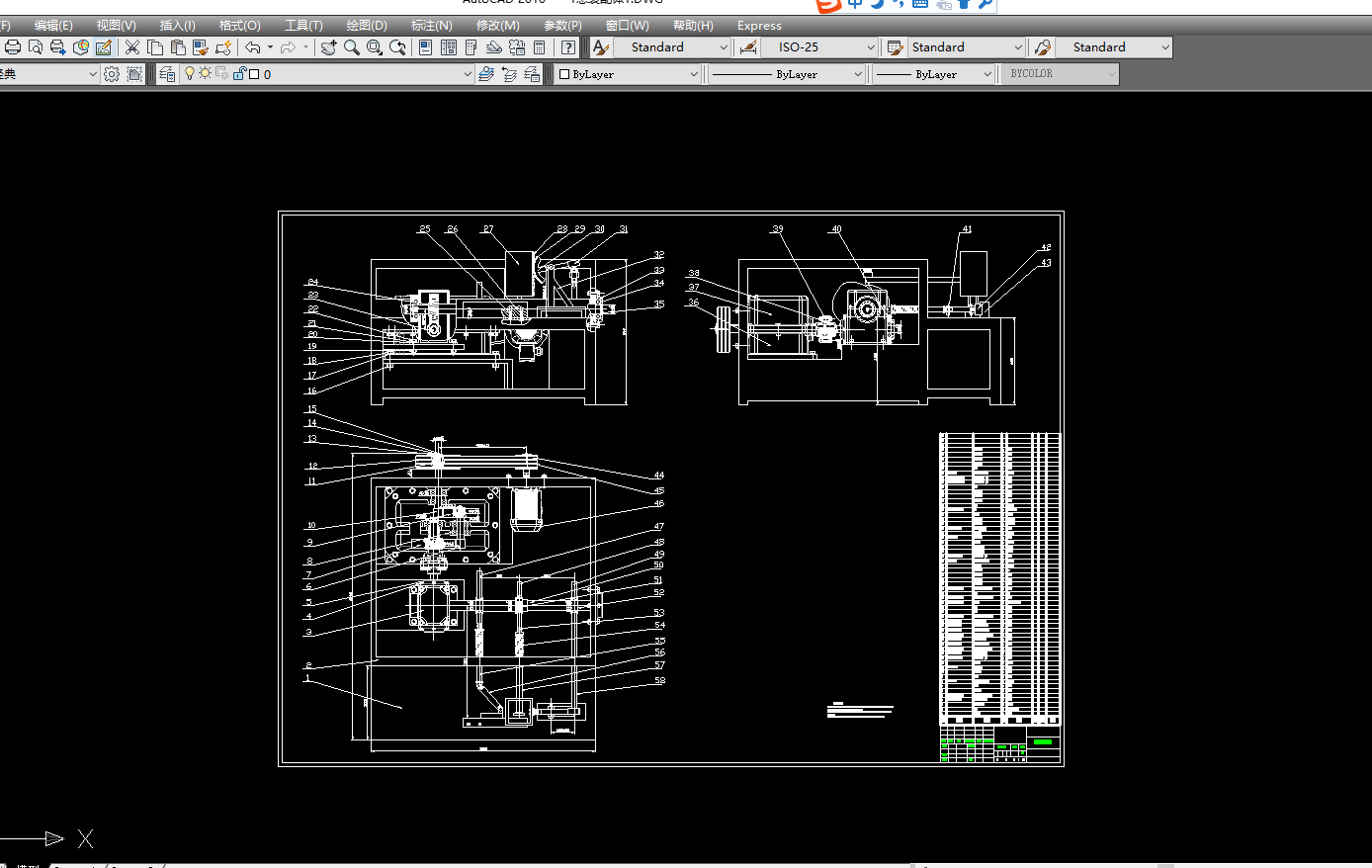
Task: Toggle layer 0 lock padlock icon
Action: [239, 73]
